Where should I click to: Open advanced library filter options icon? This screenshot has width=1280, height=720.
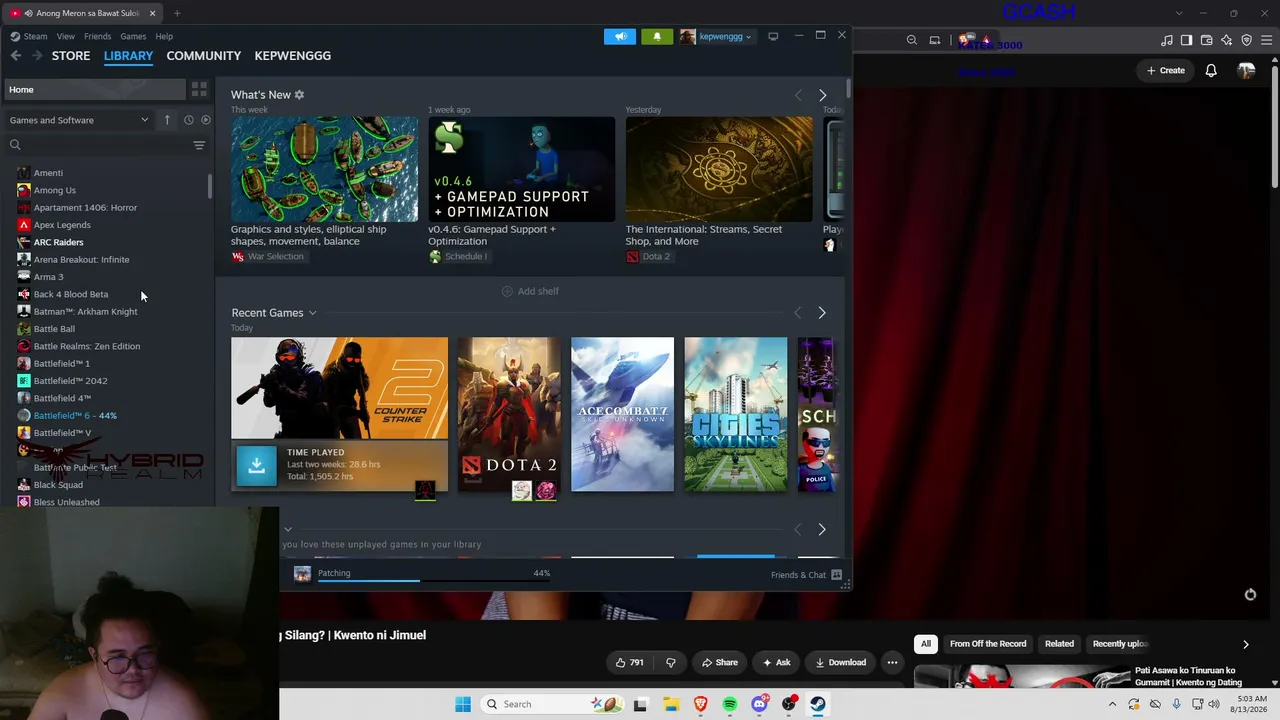coord(199,145)
